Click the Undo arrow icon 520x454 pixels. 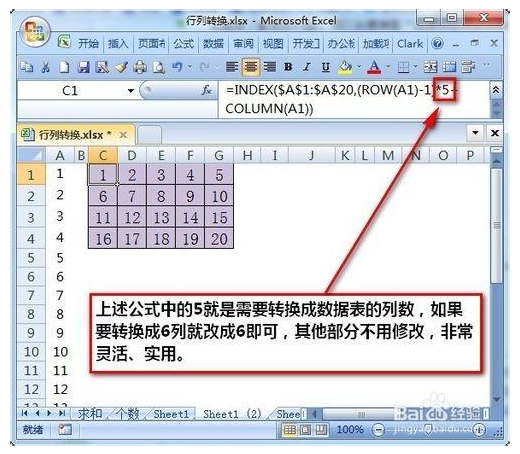177,67
